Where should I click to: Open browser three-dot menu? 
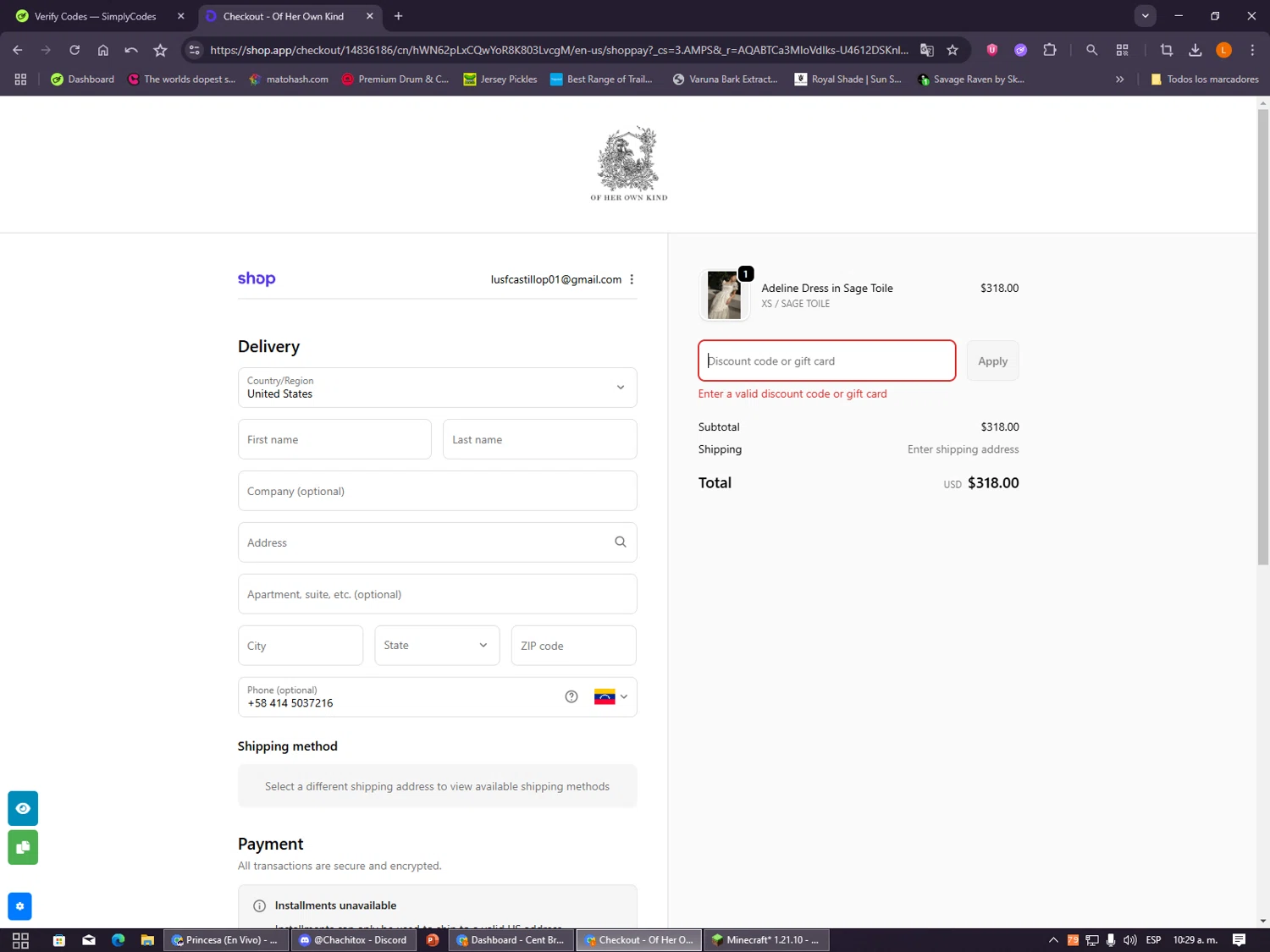[1252, 50]
